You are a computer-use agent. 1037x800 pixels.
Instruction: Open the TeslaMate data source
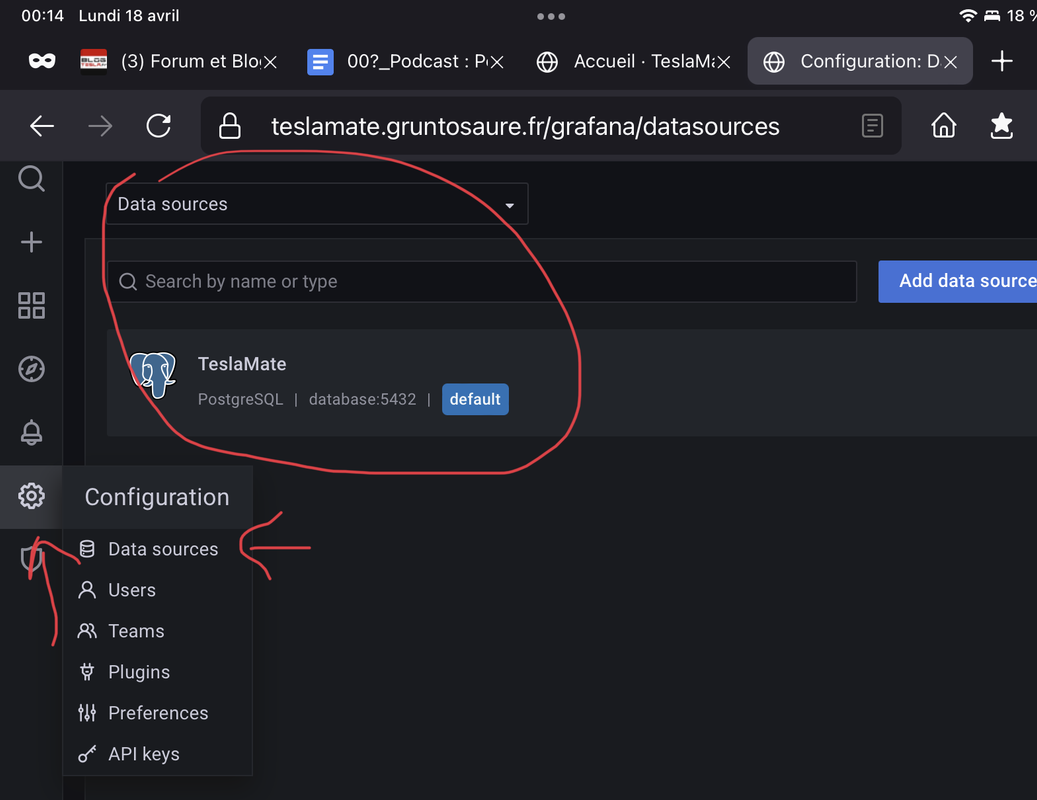[571, 383]
